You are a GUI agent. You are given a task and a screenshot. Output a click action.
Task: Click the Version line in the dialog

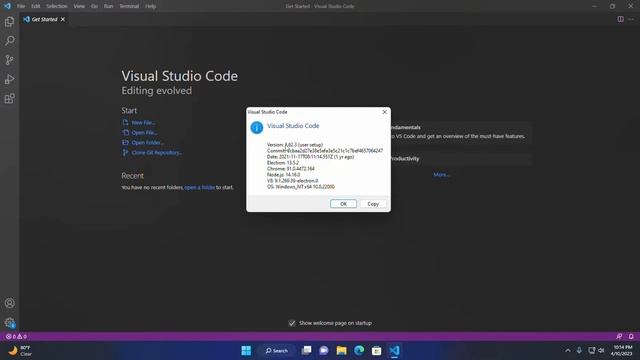point(295,145)
